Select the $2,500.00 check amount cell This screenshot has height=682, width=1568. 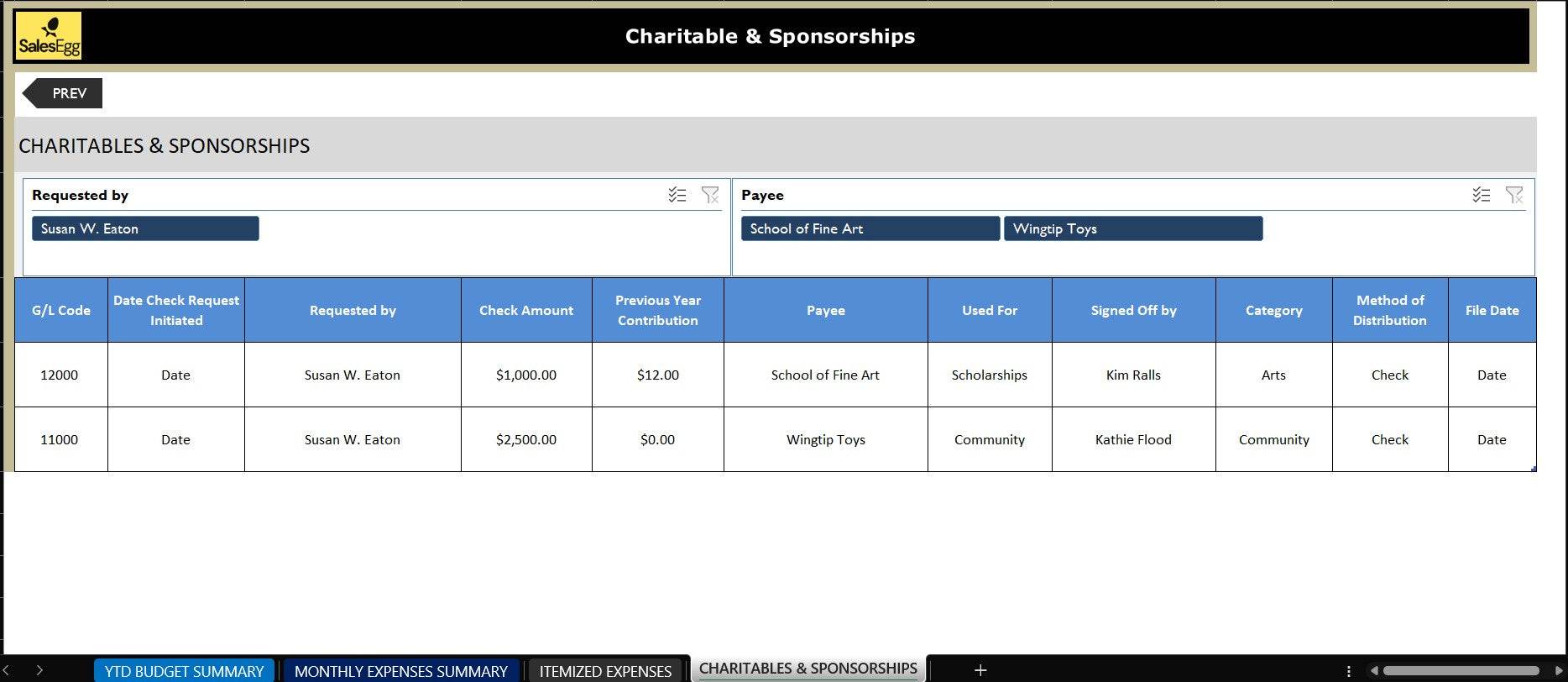coord(526,439)
